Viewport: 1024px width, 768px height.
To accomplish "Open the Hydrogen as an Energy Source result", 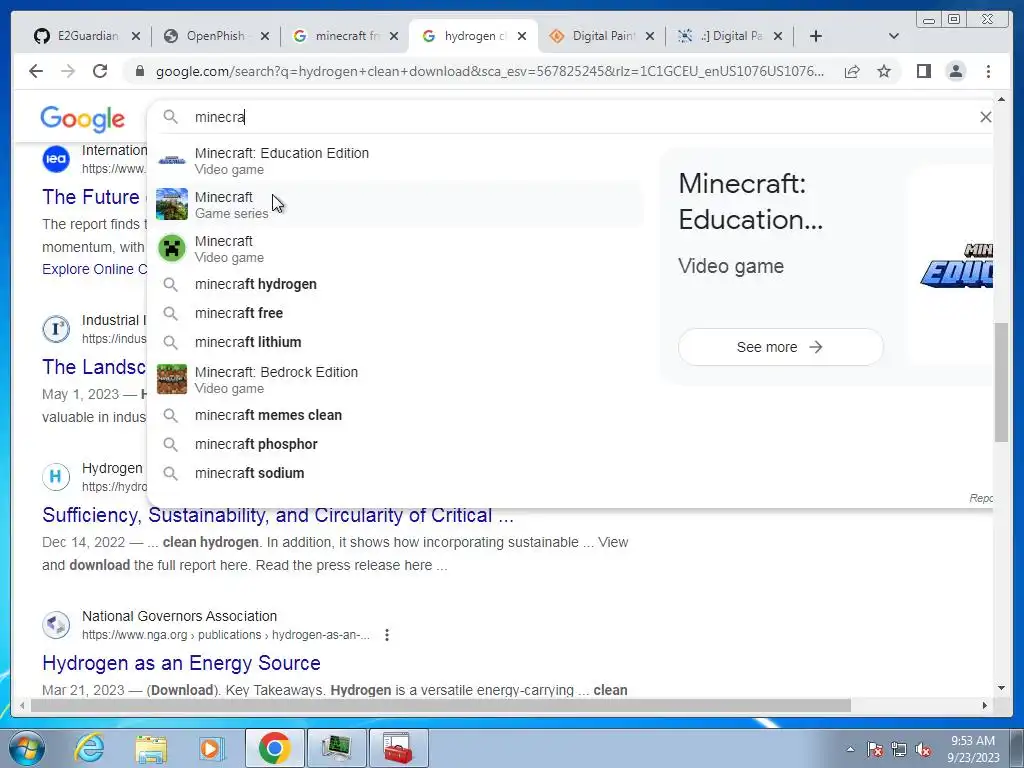I will click(x=181, y=663).
